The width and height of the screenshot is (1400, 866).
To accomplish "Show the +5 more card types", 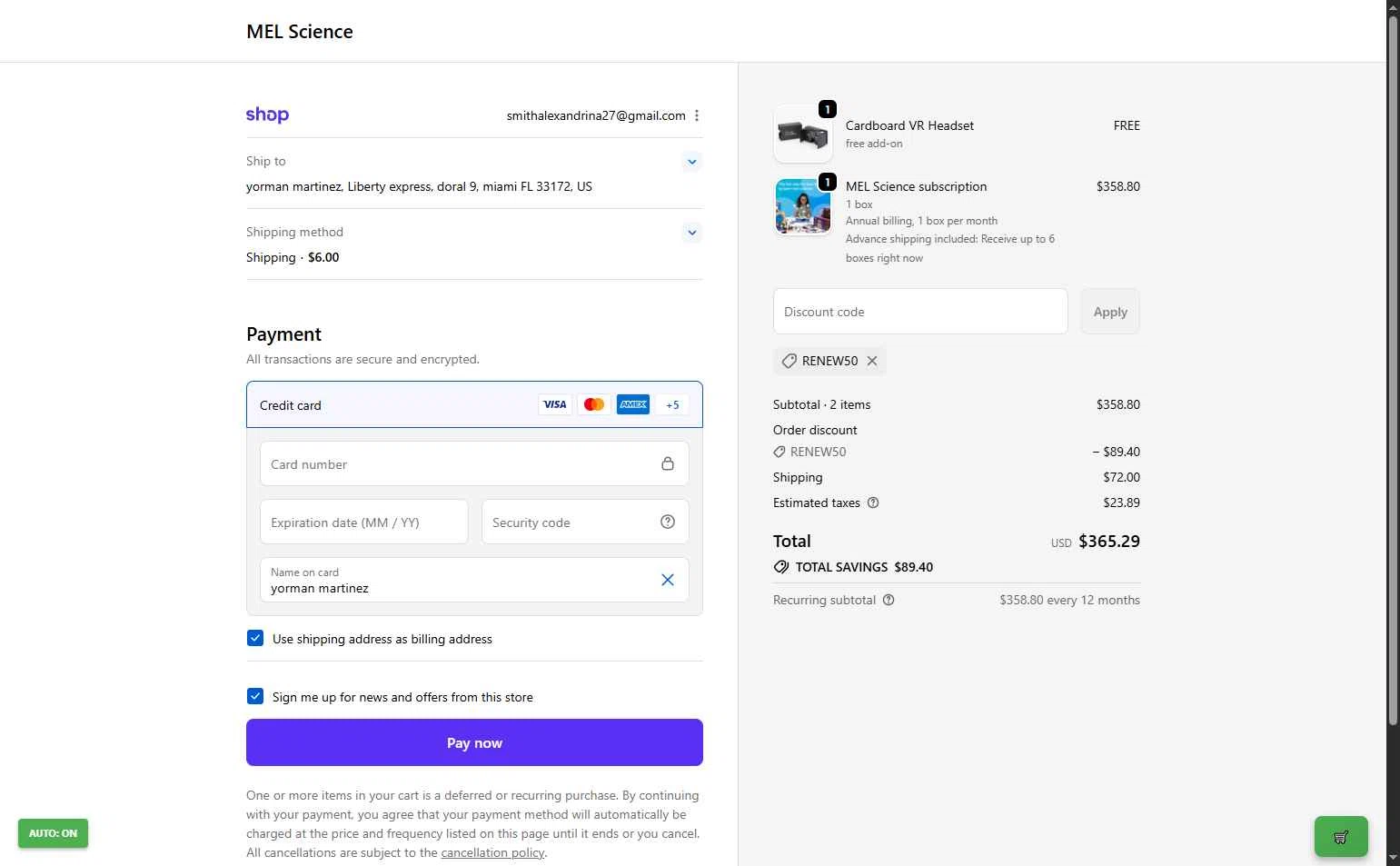I will (672, 405).
